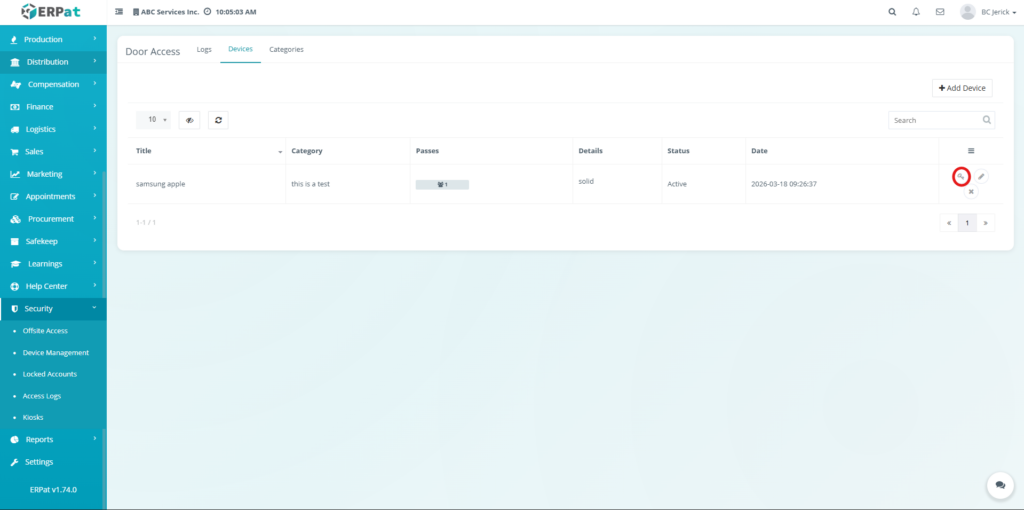The width and height of the screenshot is (1024, 510).
Task: Click the Add Device button
Action: pyautogui.click(x=962, y=88)
